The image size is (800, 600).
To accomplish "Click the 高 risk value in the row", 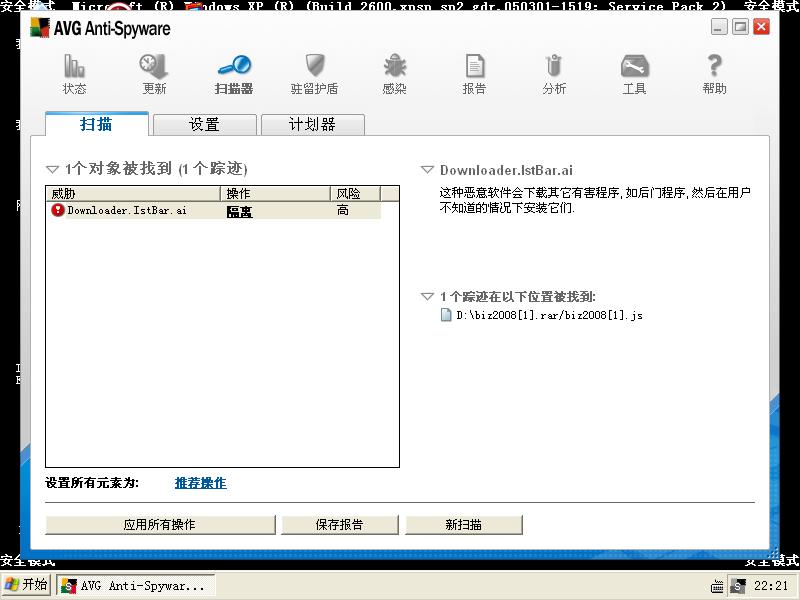I will tap(343, 210).
